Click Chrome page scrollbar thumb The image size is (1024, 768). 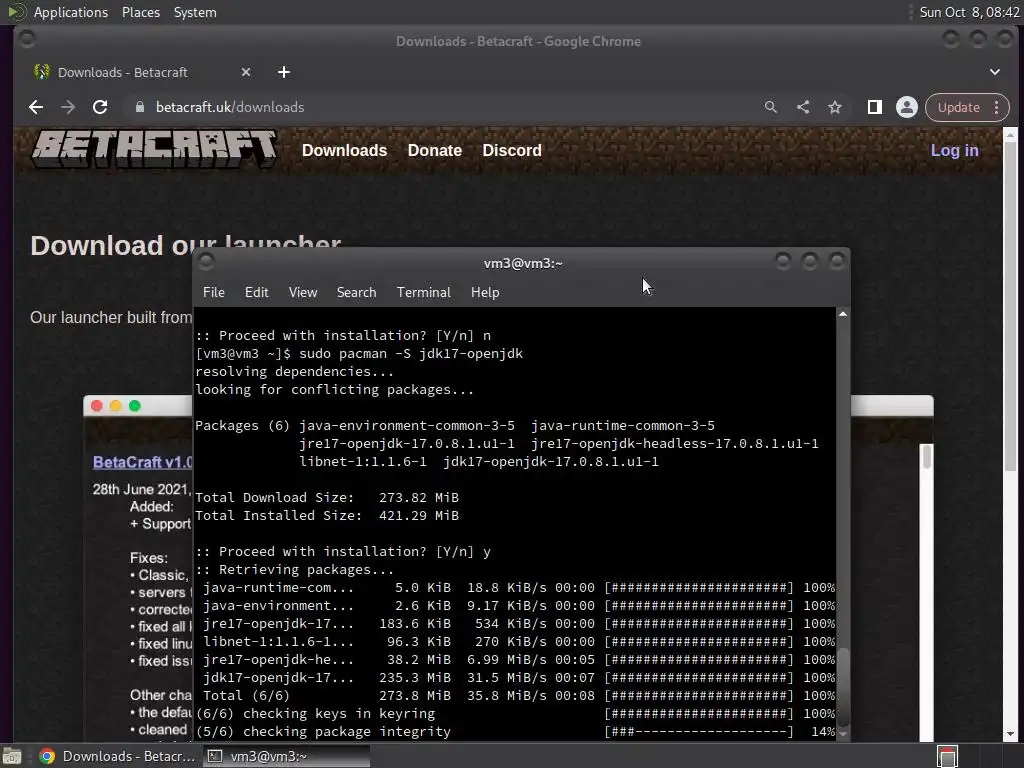[x=1010, y=306]
